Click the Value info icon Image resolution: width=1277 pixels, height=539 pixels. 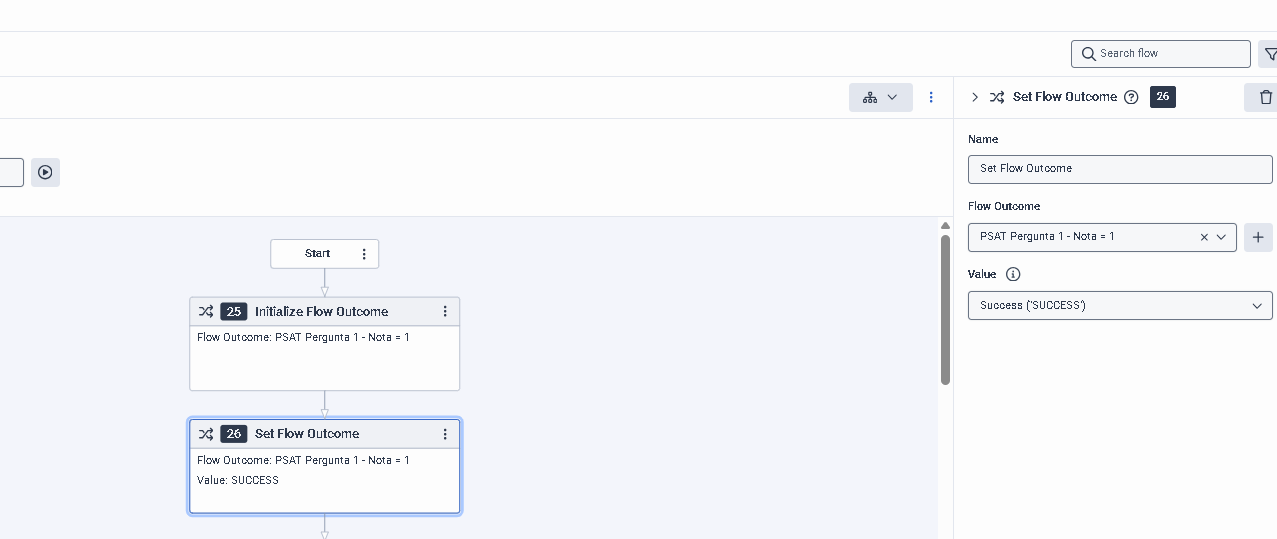tap(1013, 274)
